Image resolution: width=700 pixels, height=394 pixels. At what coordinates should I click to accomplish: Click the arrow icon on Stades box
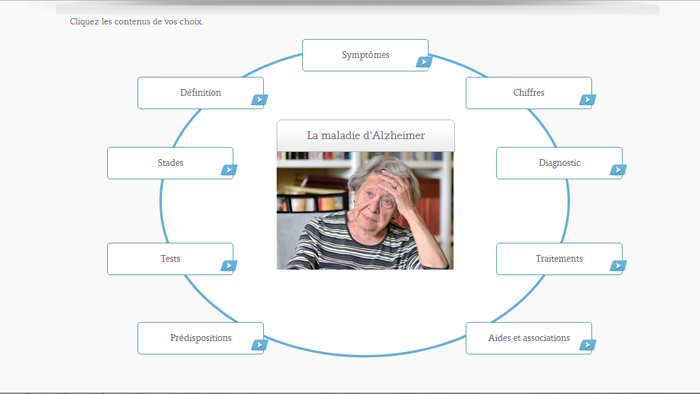[x=229, y=170]
